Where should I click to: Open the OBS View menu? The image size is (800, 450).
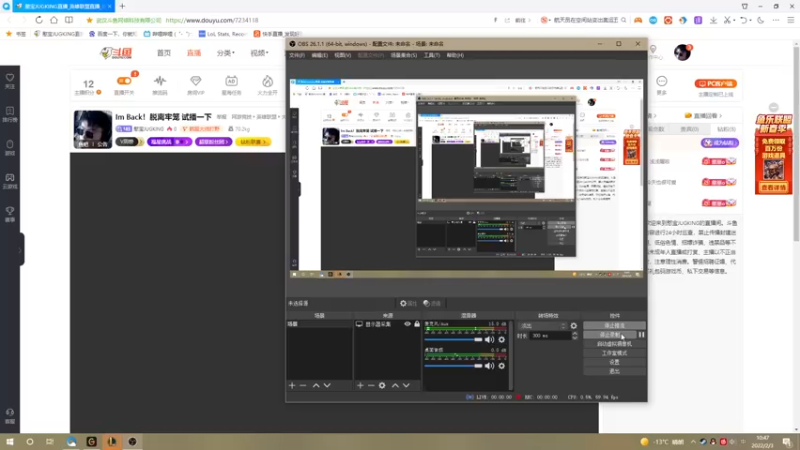(x=342, y=55)
